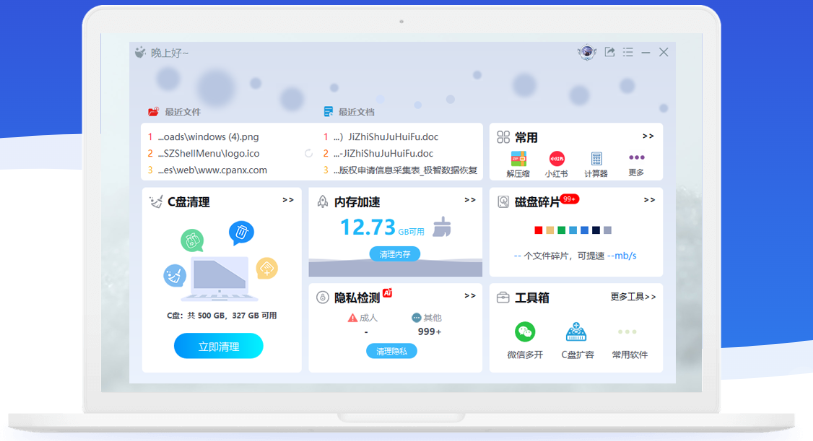
Task: Click the blue document icon beside 最近文档
Action: (x=328, y=111)
